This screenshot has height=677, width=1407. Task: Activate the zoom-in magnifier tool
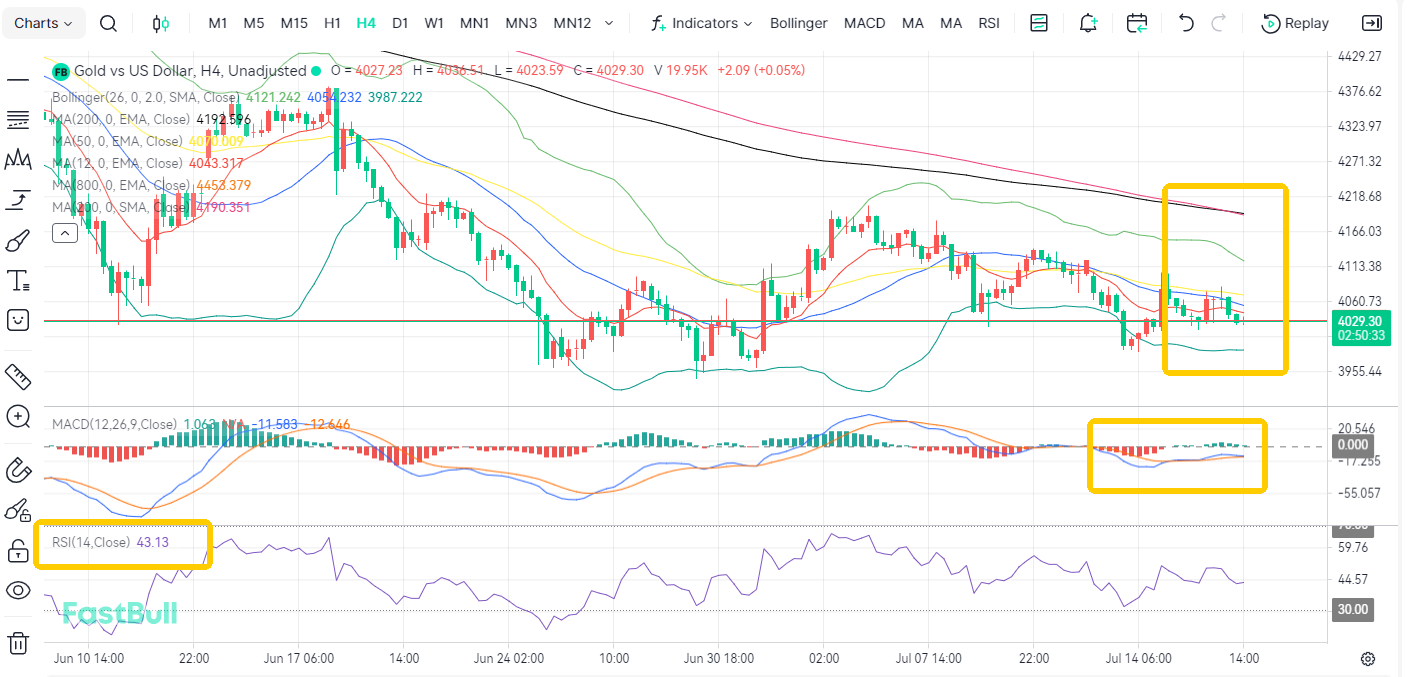coord(17,417)
